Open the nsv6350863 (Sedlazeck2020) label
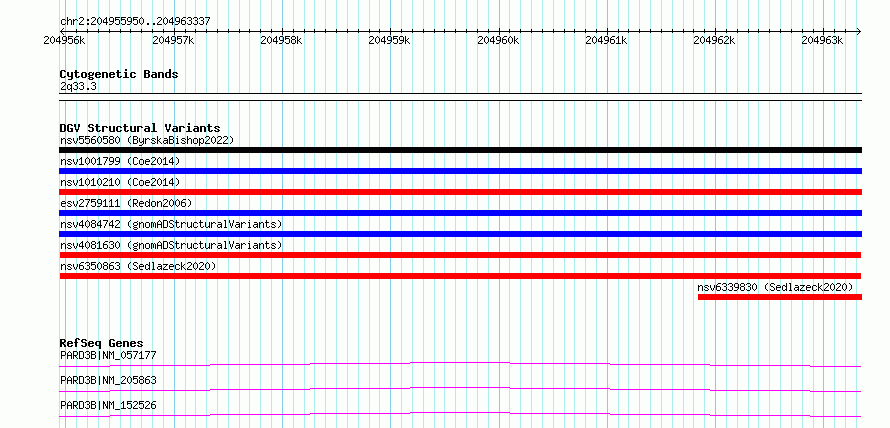890x428 pixels. pyautogui.click(x=138, y=266)
